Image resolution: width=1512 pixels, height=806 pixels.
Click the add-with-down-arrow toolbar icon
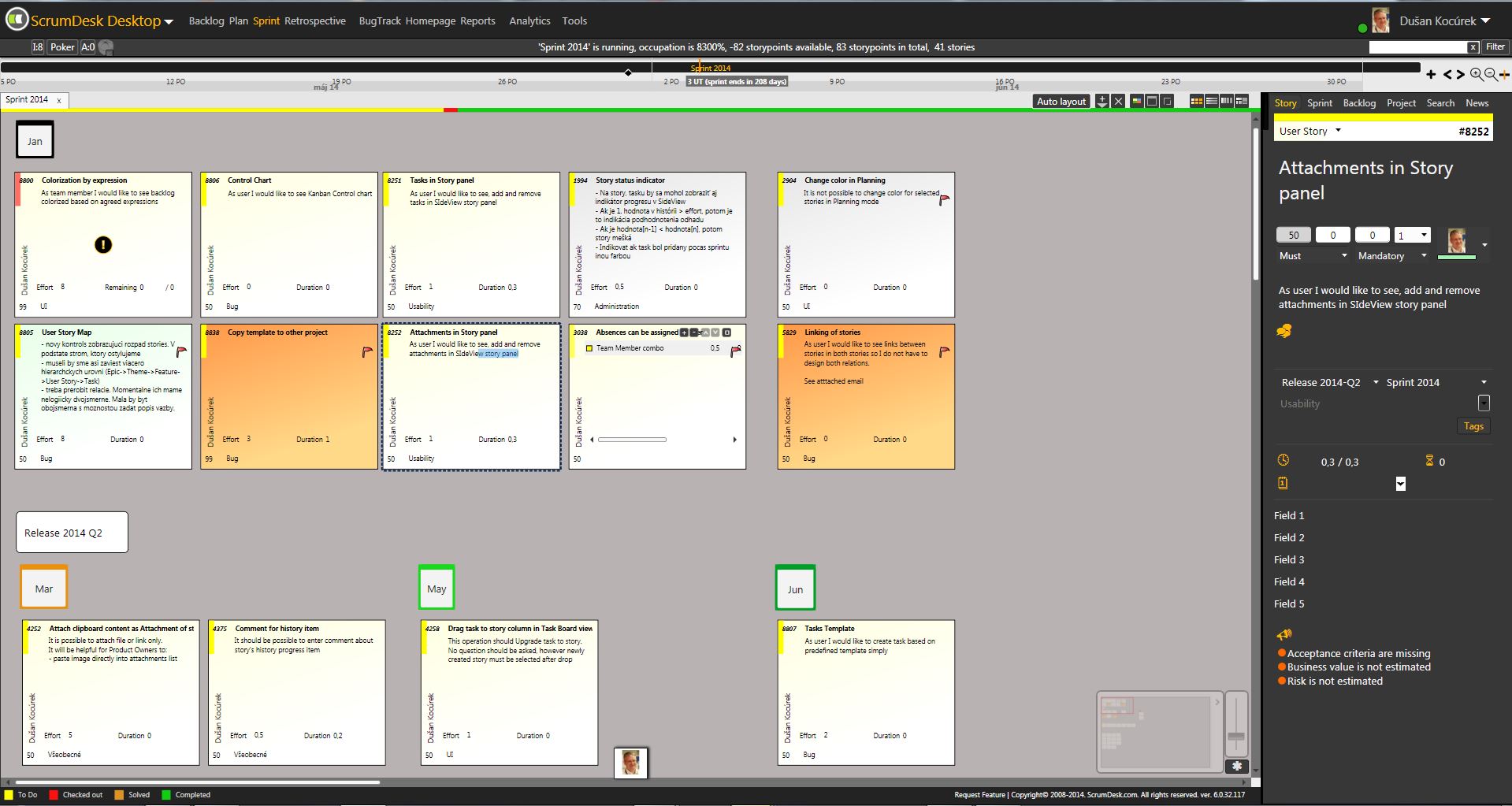pyautogui.click(x=1102, y=101)
